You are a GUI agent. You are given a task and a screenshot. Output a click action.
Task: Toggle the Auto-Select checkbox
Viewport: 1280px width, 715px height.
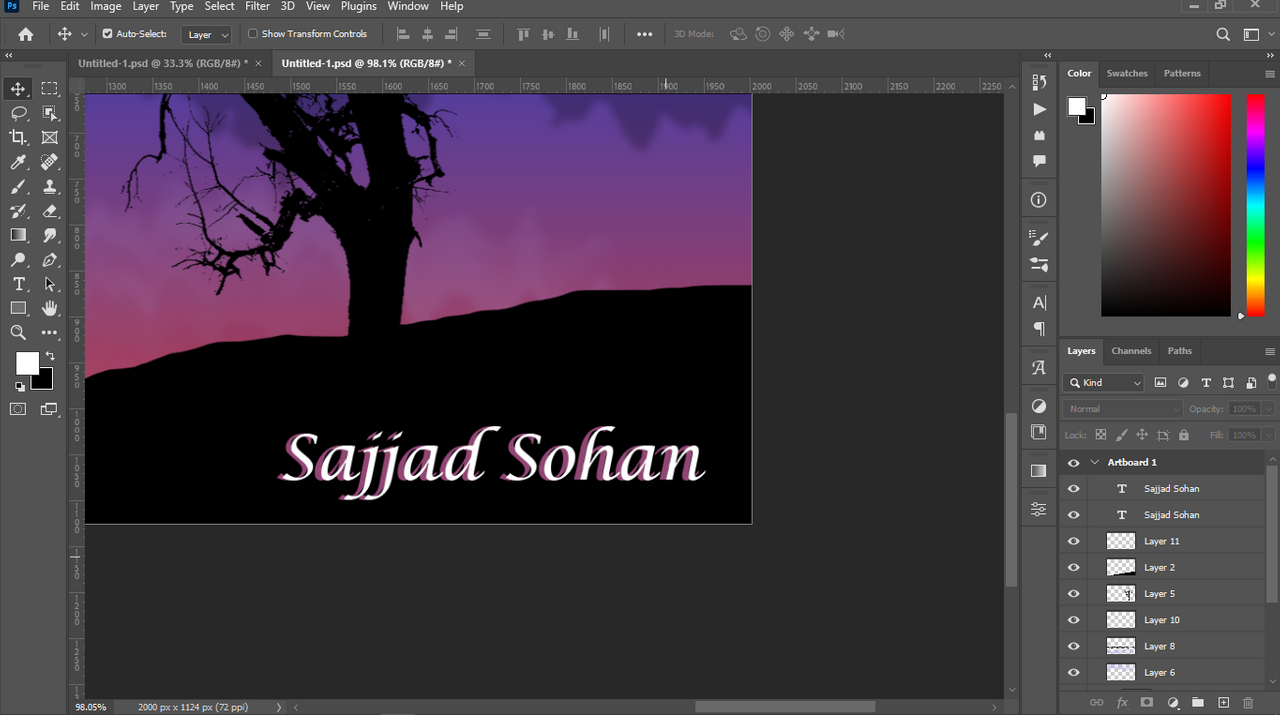click(x=108, y=34)
